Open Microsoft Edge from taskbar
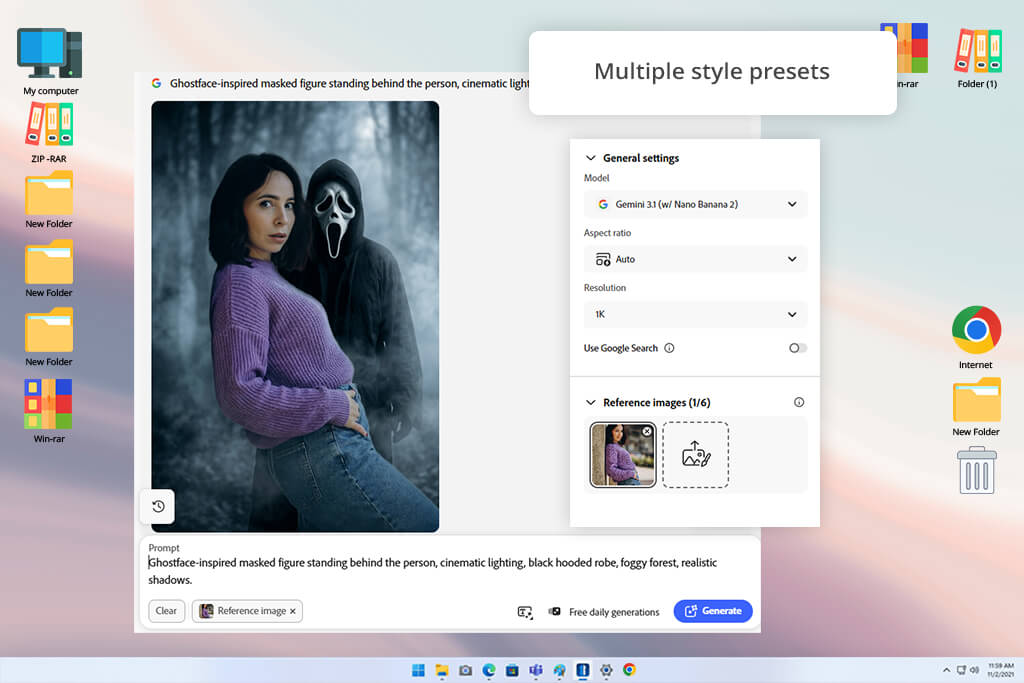 point(489,670)
